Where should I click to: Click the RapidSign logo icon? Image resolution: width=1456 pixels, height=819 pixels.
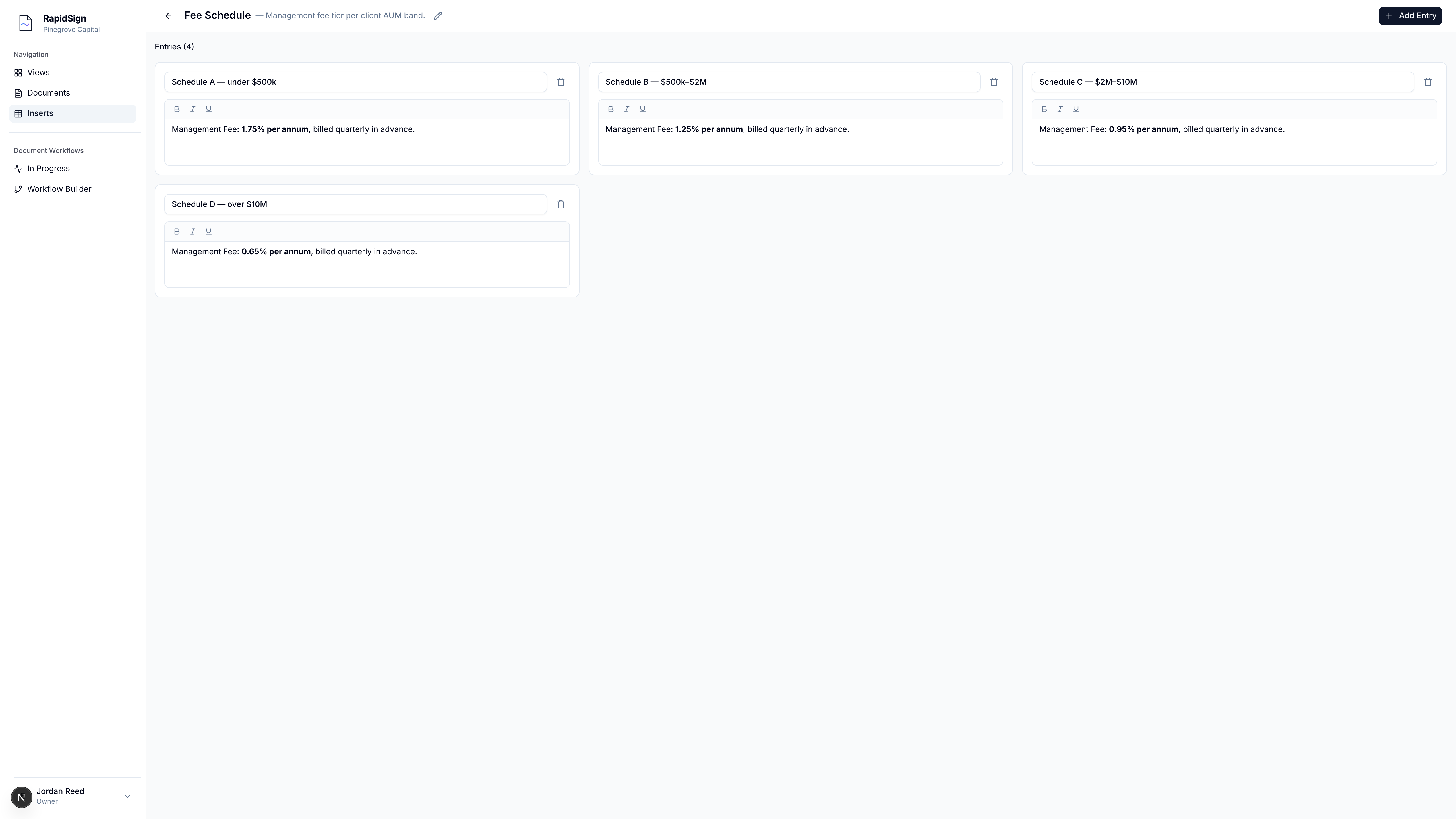25,23
